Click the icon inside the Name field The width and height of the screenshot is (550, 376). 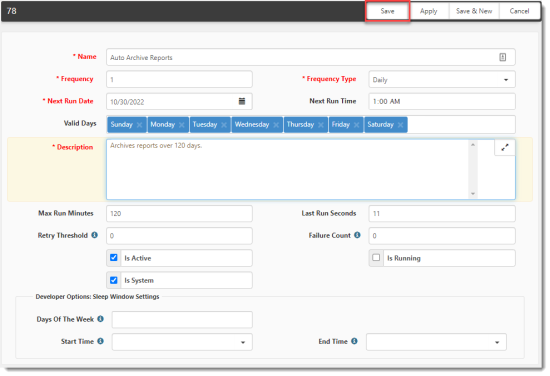[x=502, y=57]
